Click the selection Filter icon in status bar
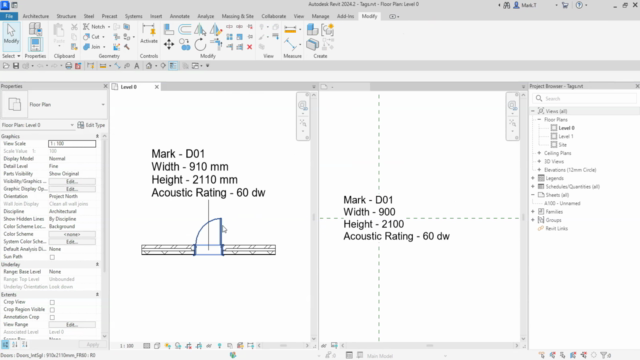640x360 pixels. [x=604, y=355]
